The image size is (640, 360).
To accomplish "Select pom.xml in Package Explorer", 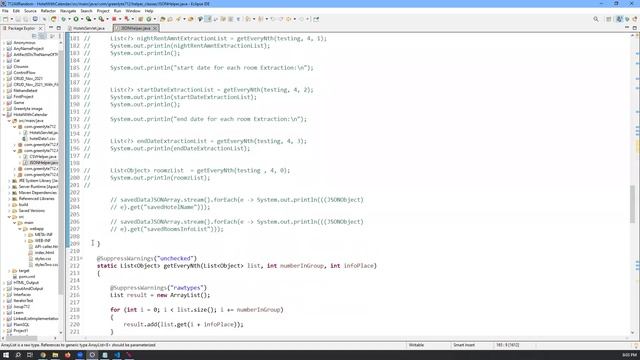I will (x=26, y=277).
